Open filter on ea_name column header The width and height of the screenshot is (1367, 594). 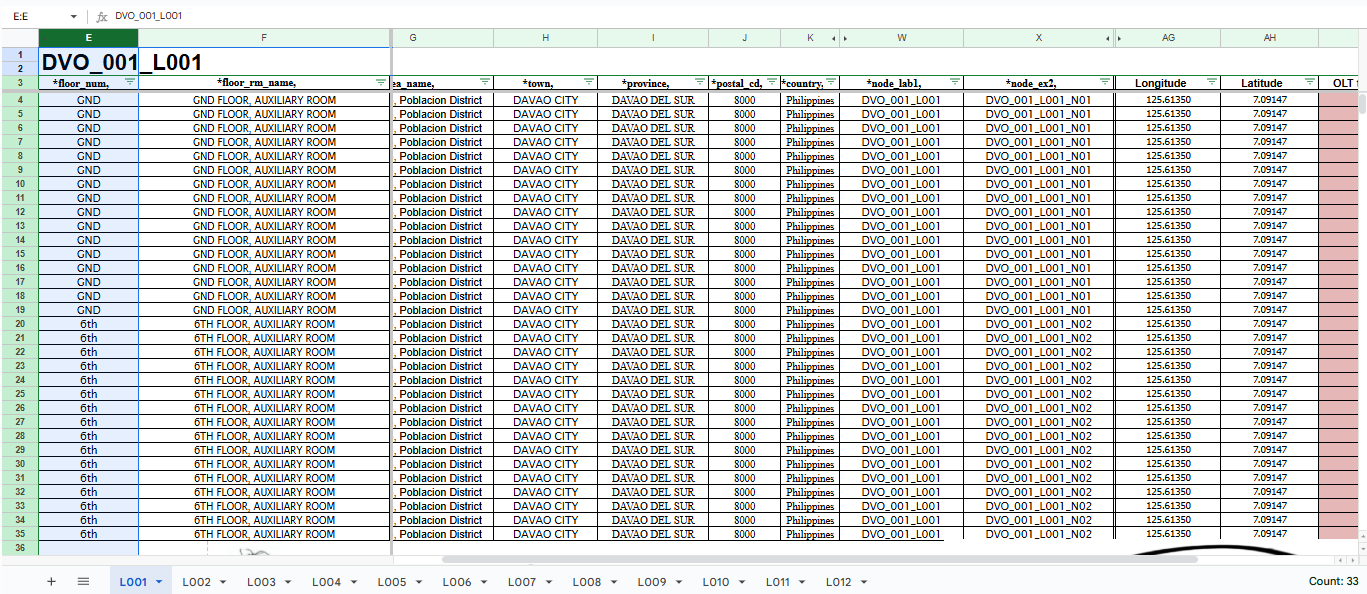click(485, 83)
